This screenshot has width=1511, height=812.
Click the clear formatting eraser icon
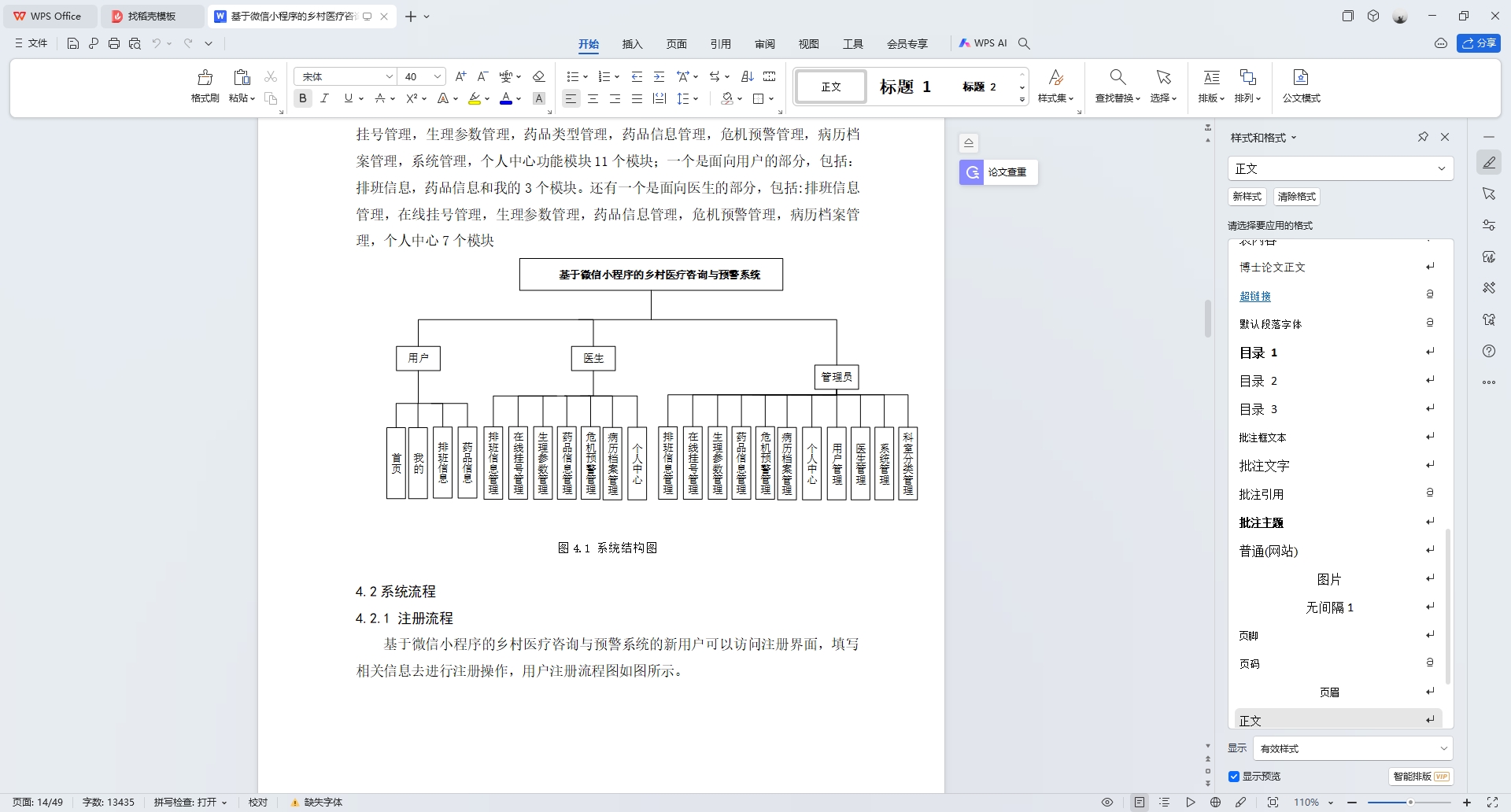tap(539, 76)
